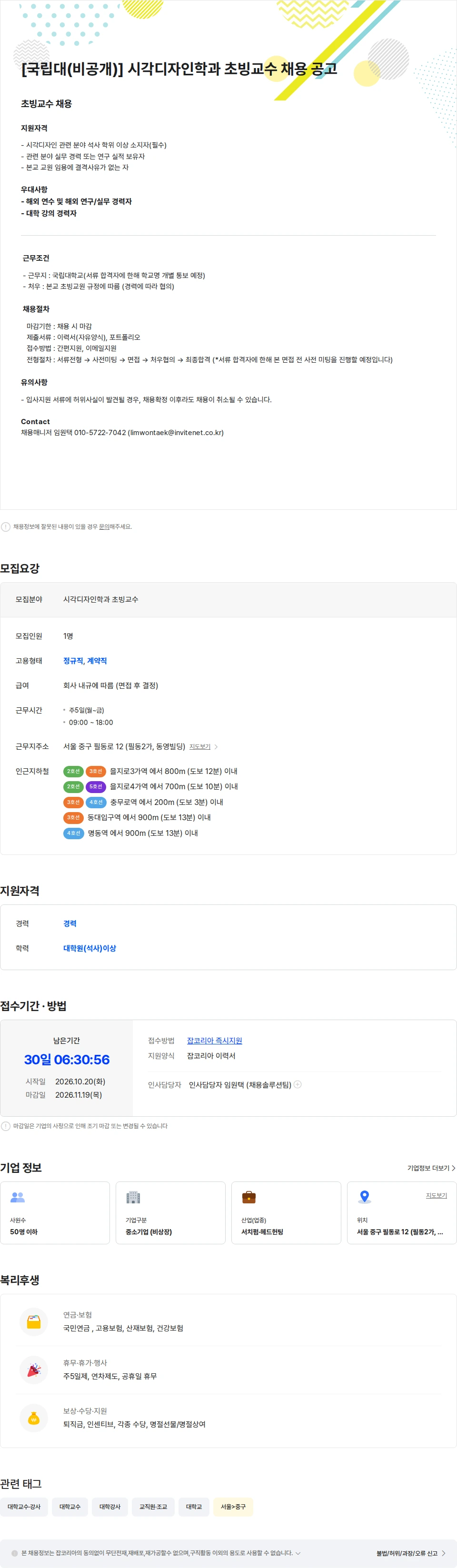Click the arrow after 기업정보 더보기
Viewport: 457px width, 1568px height.
pos(453,1168)
